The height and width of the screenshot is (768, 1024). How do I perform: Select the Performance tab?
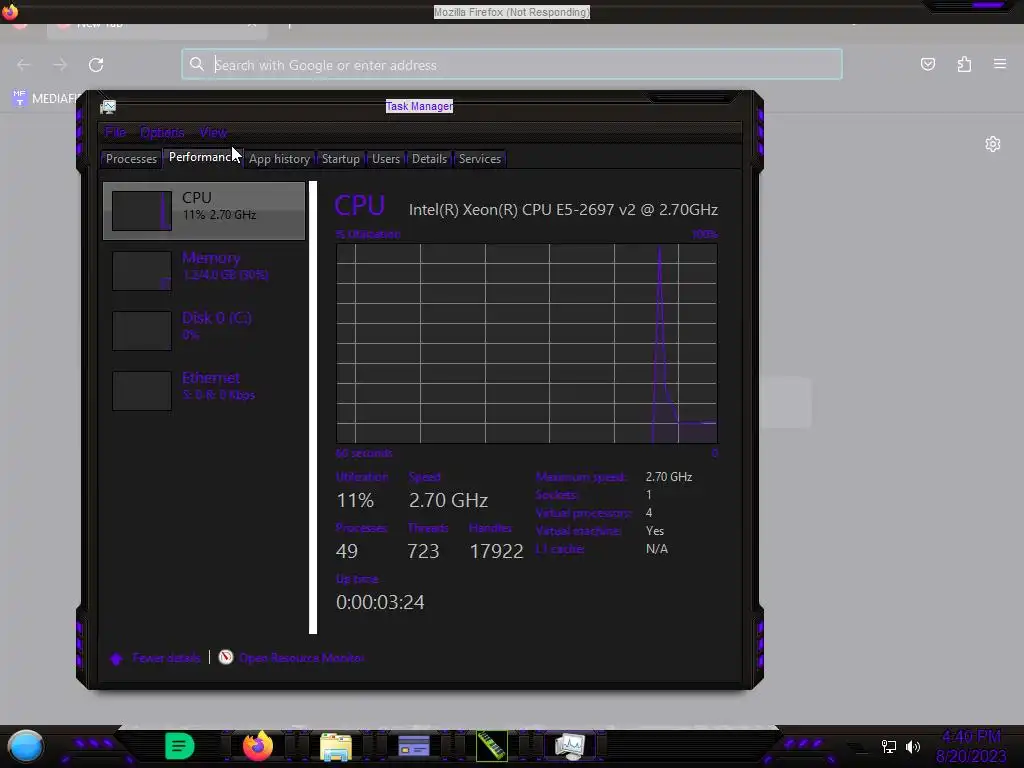202,157
